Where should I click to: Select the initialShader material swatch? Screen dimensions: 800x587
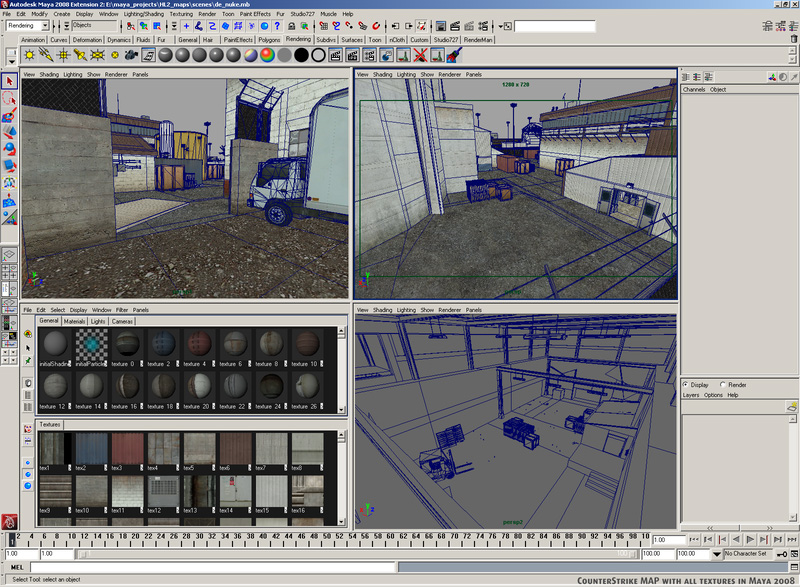(55, 344)
